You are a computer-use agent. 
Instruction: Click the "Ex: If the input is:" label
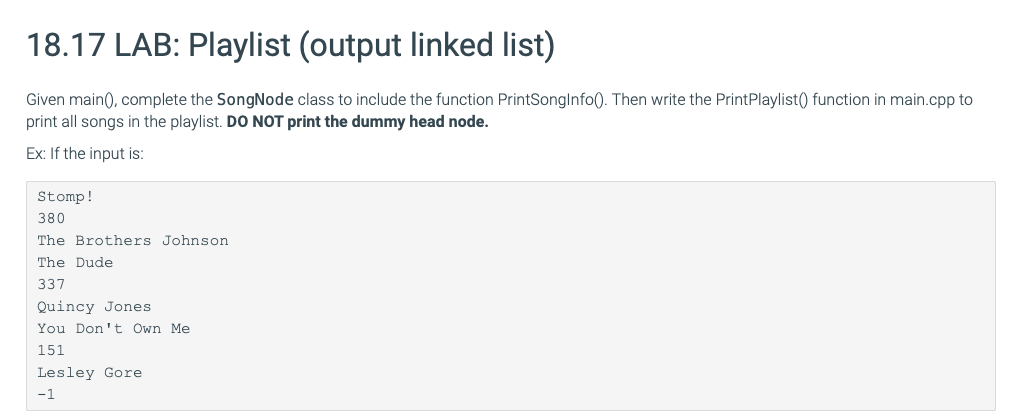[x=84, y=154]
